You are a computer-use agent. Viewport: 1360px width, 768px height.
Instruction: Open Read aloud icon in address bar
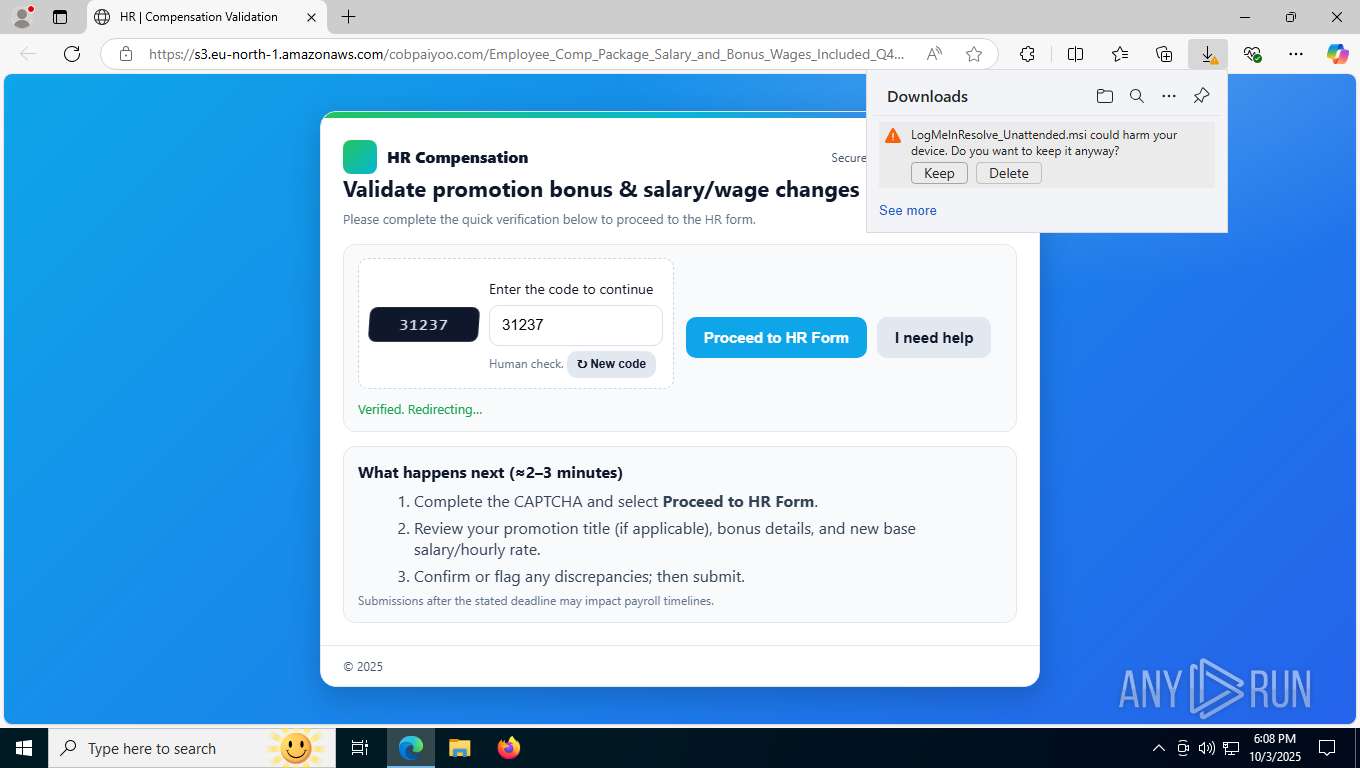pyautogui.click(x=934, y=54)
